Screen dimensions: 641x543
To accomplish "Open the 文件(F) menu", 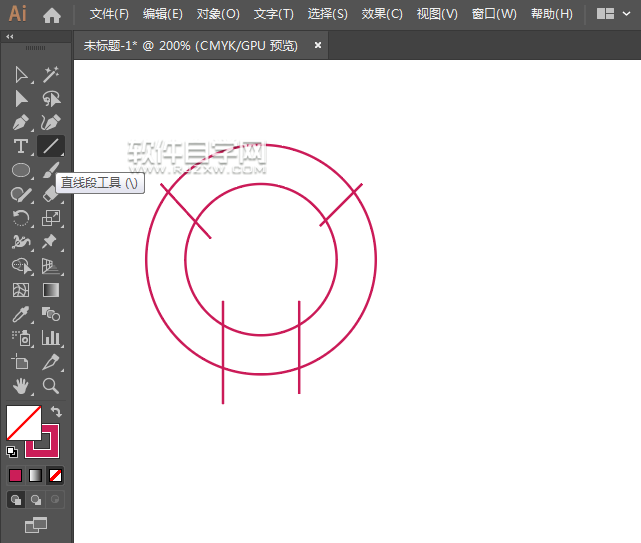I will pyautogui.click(x=109, y=15).
